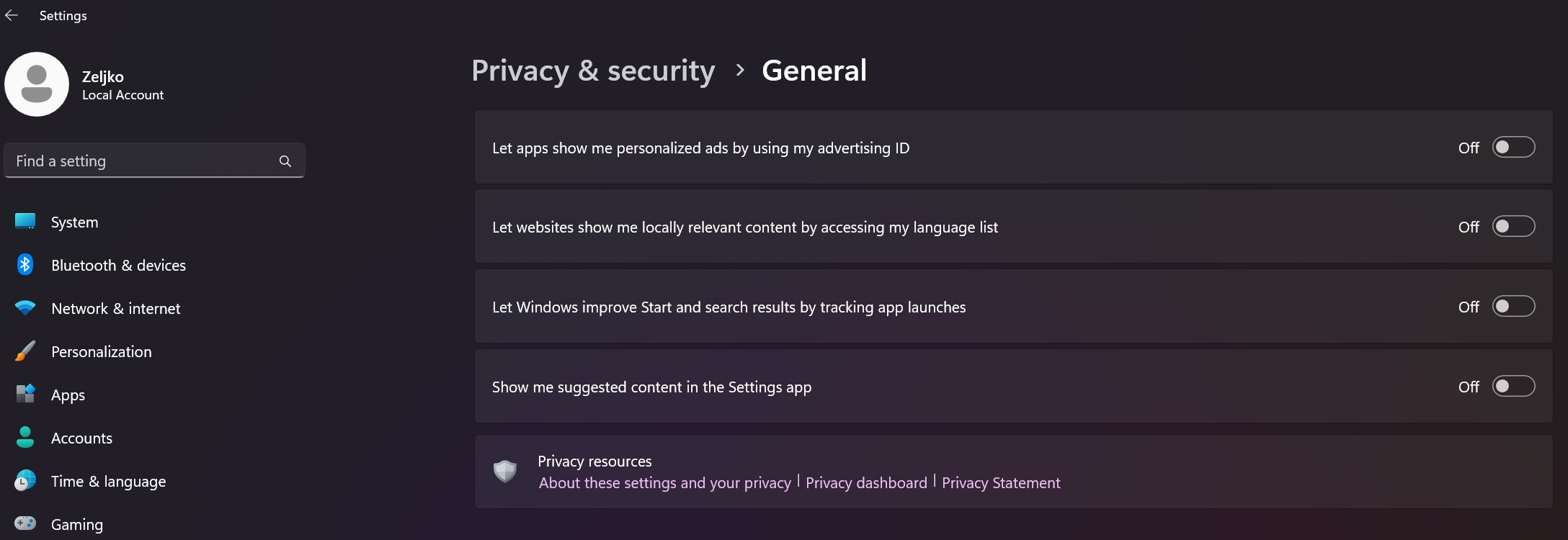The width and height of the screenshot is (1568, 540).
Task: Click the Wi-Fi Network & internet icon
Action: click(25, 307)
